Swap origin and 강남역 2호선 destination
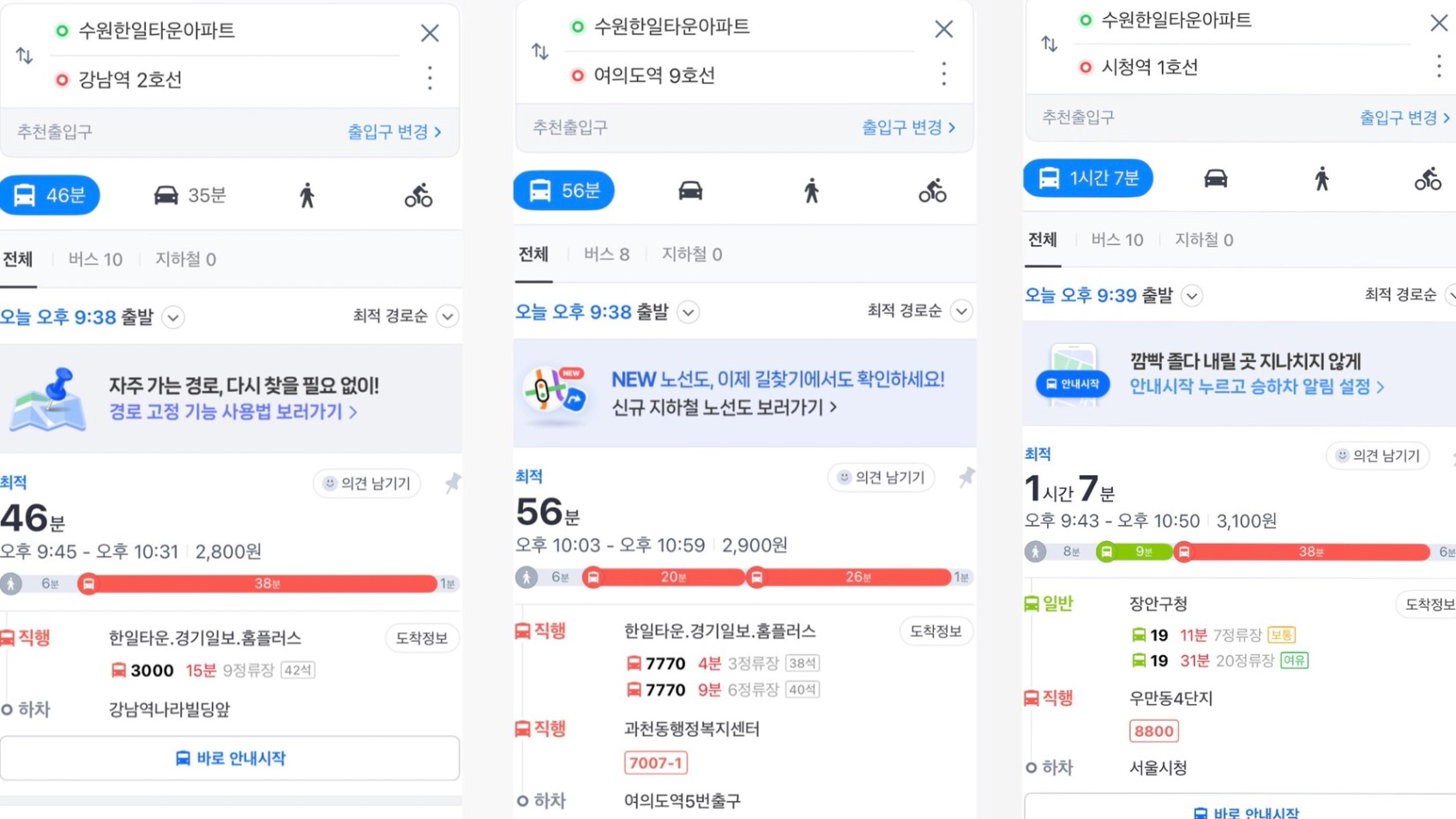 click(x=24, y=56)
